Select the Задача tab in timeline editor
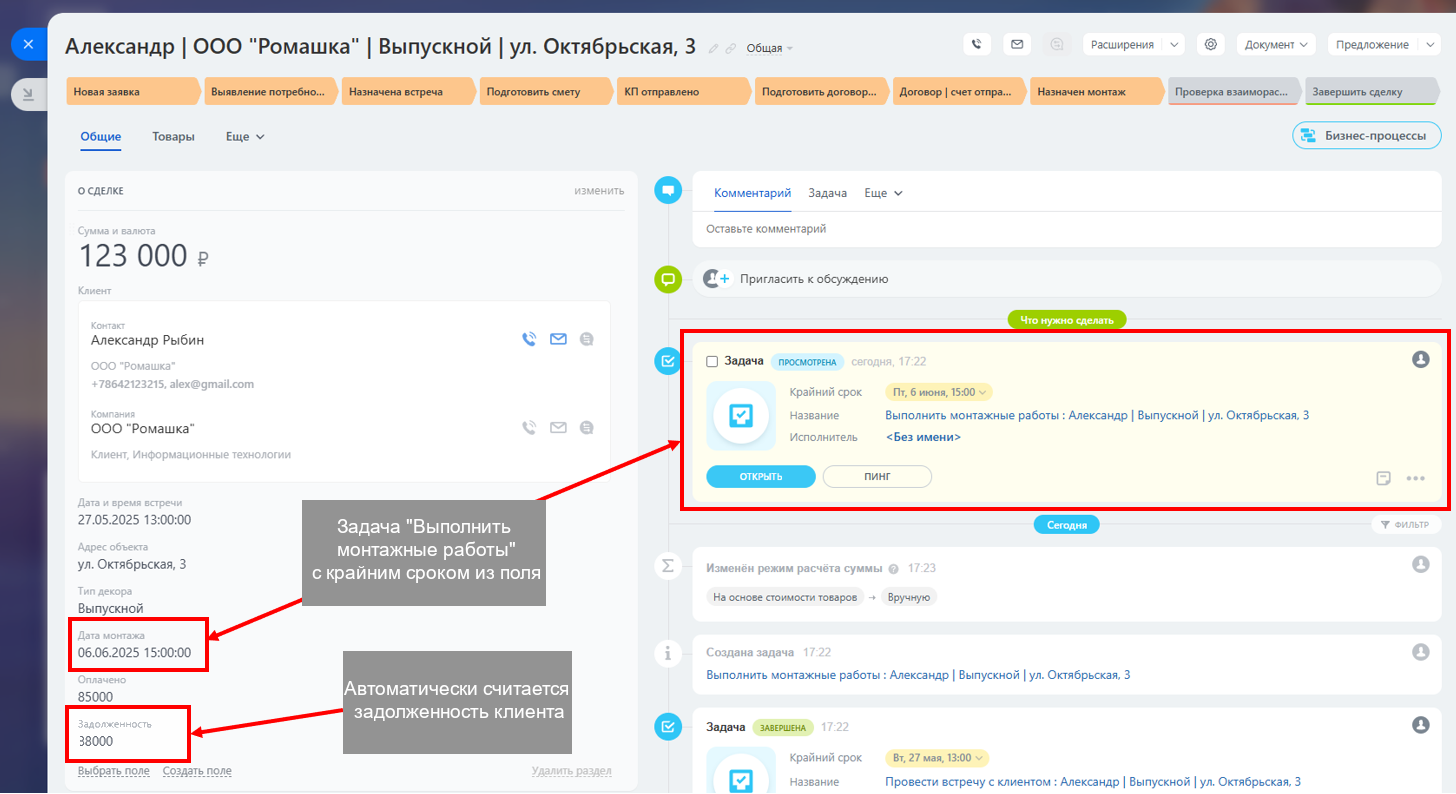 (x=827, y=193)
